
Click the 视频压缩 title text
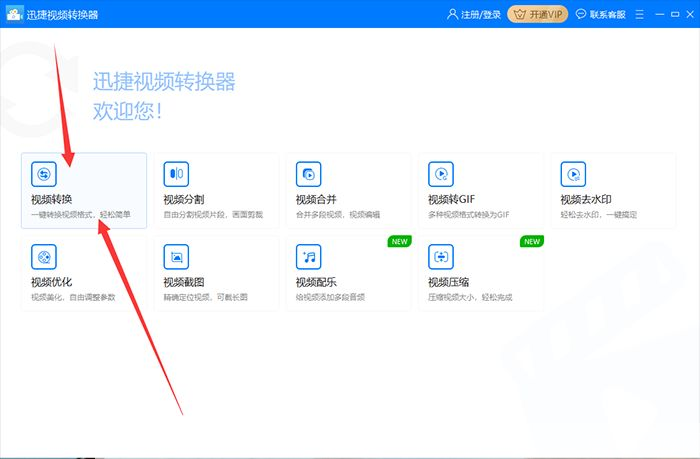pos(449,282)
